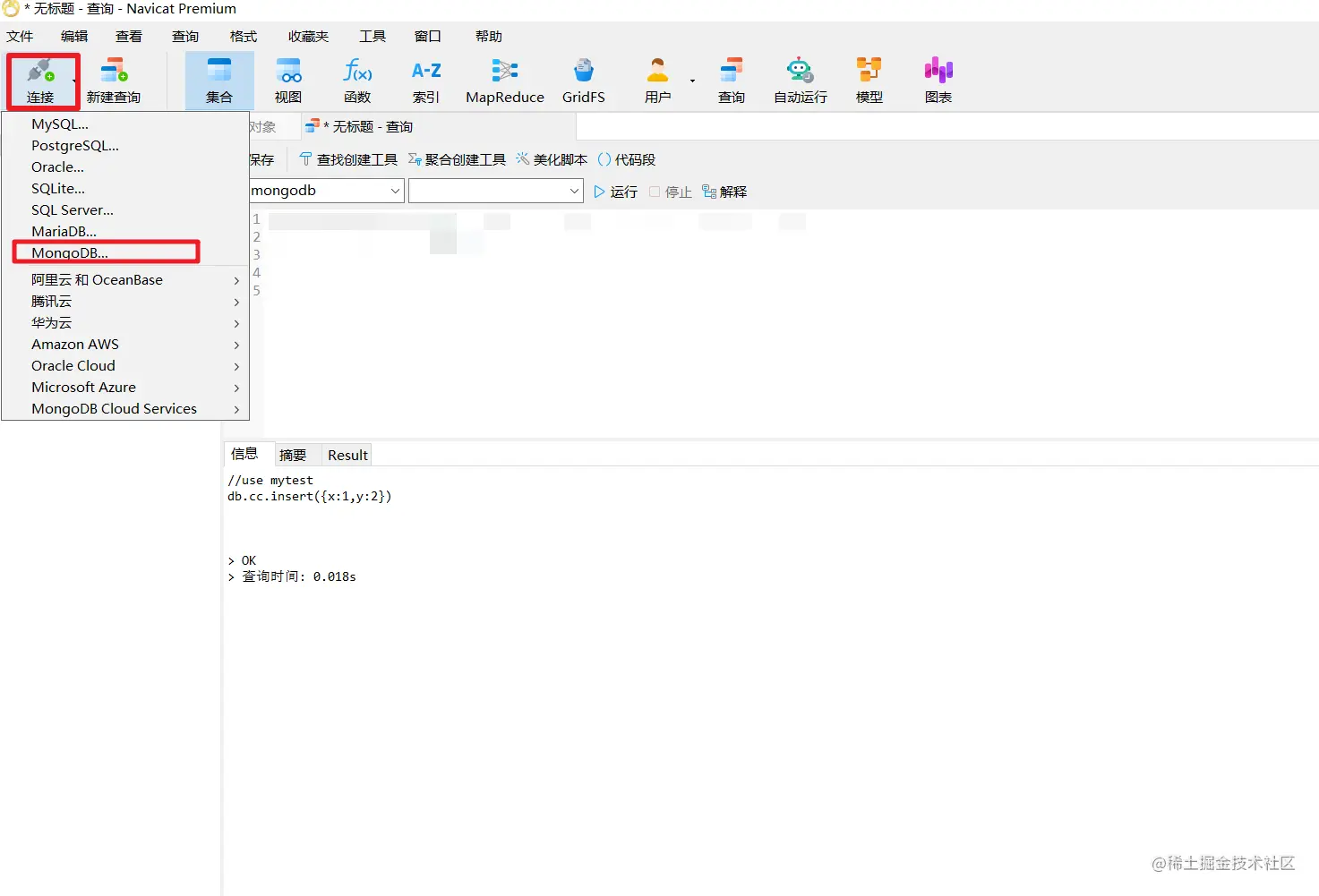Viewport: 1319px width, 896px height.
Task: Open the GridFS toolbar icon
Action: click(584, 81)
